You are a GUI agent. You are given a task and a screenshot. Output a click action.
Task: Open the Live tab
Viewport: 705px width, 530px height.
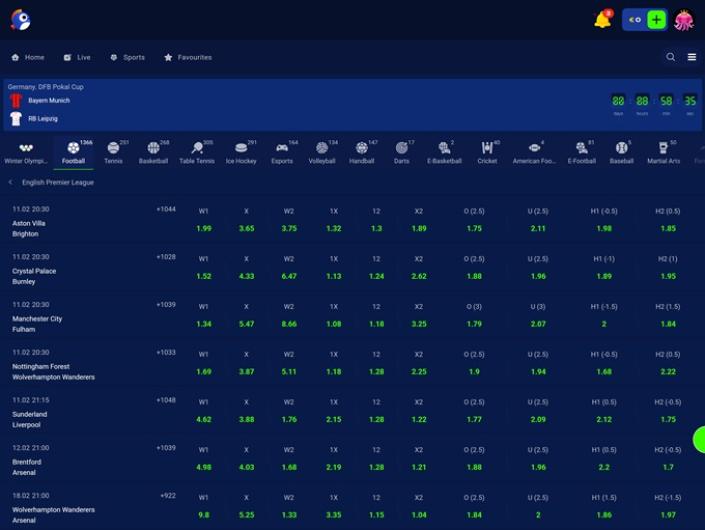coord(77,57)
